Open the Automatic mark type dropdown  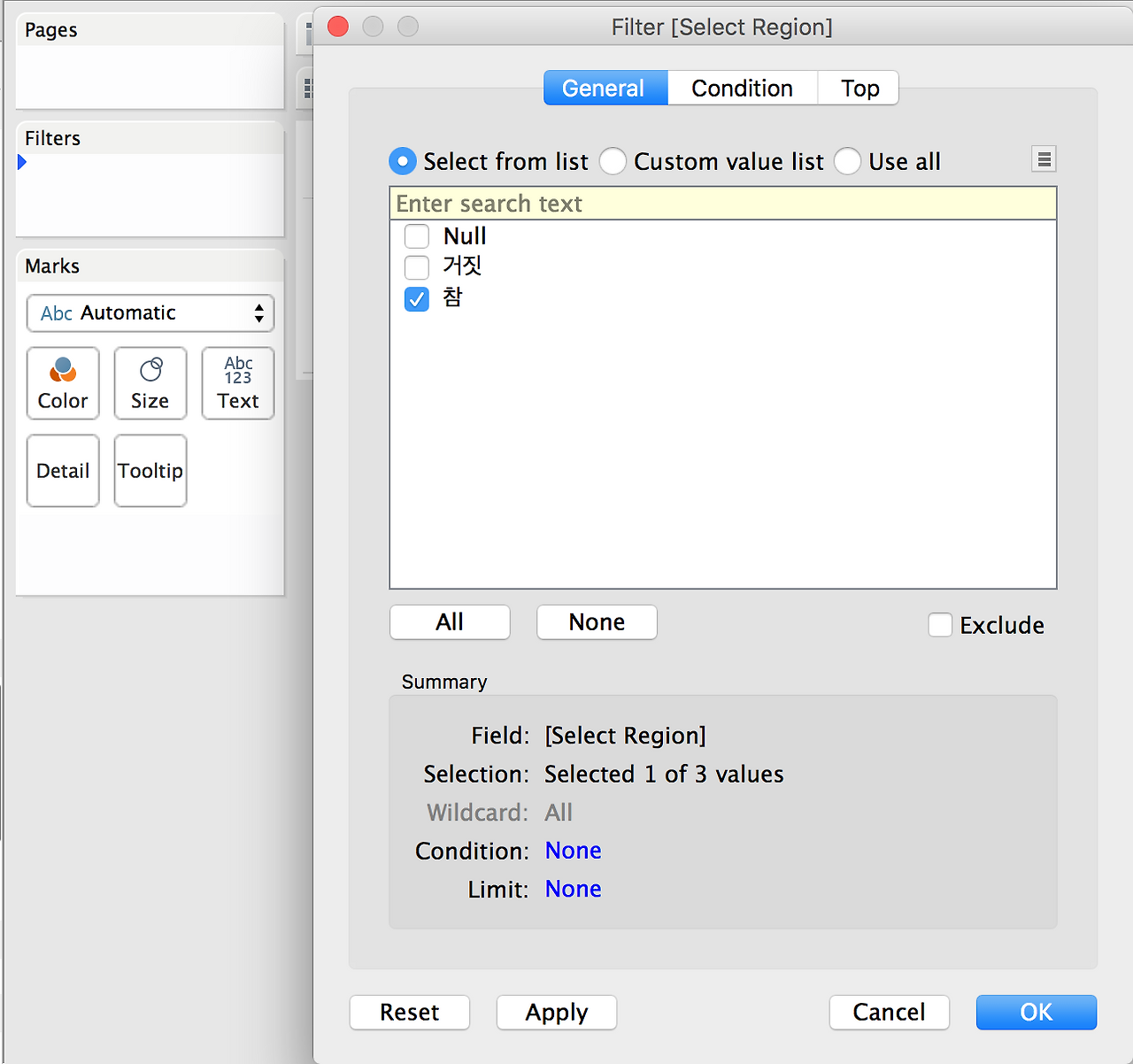150,313
